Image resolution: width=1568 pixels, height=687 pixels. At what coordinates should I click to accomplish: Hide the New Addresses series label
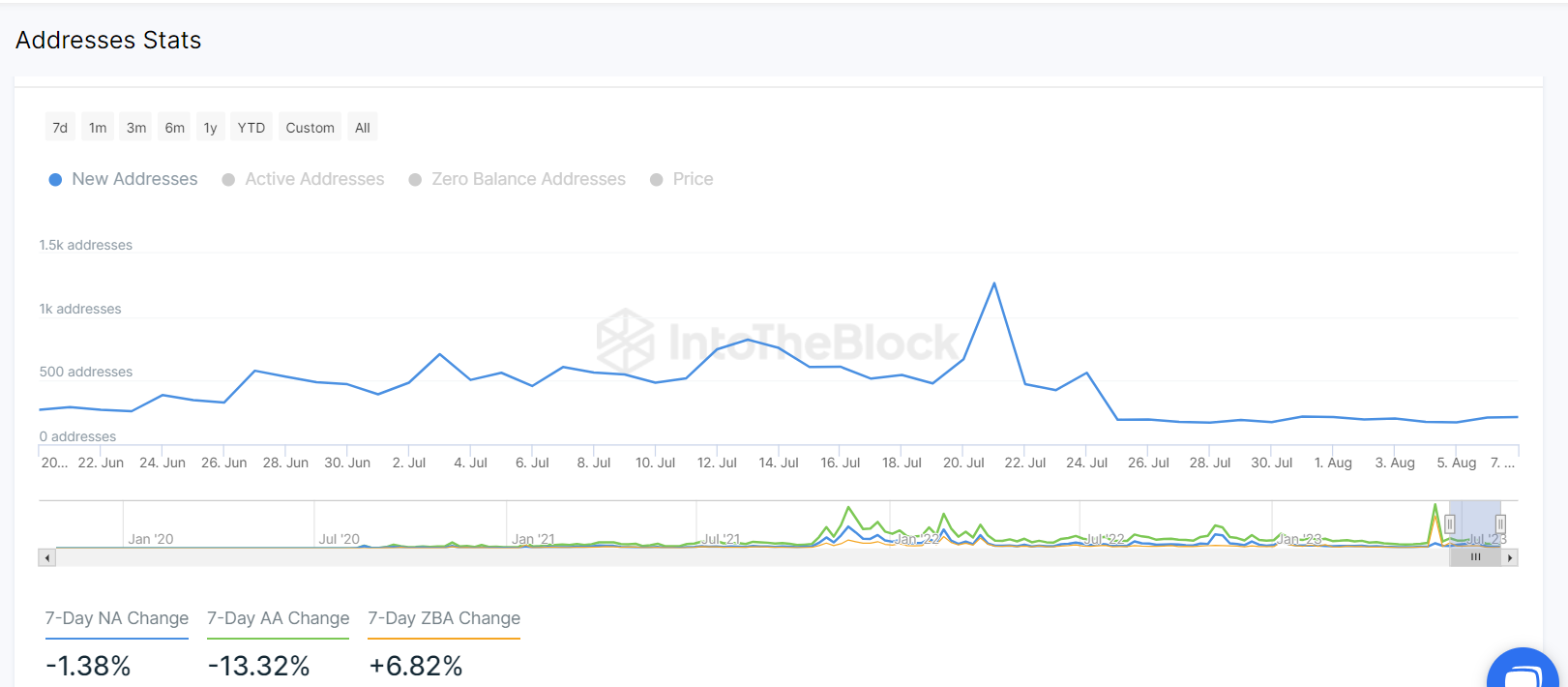(134, 180)
